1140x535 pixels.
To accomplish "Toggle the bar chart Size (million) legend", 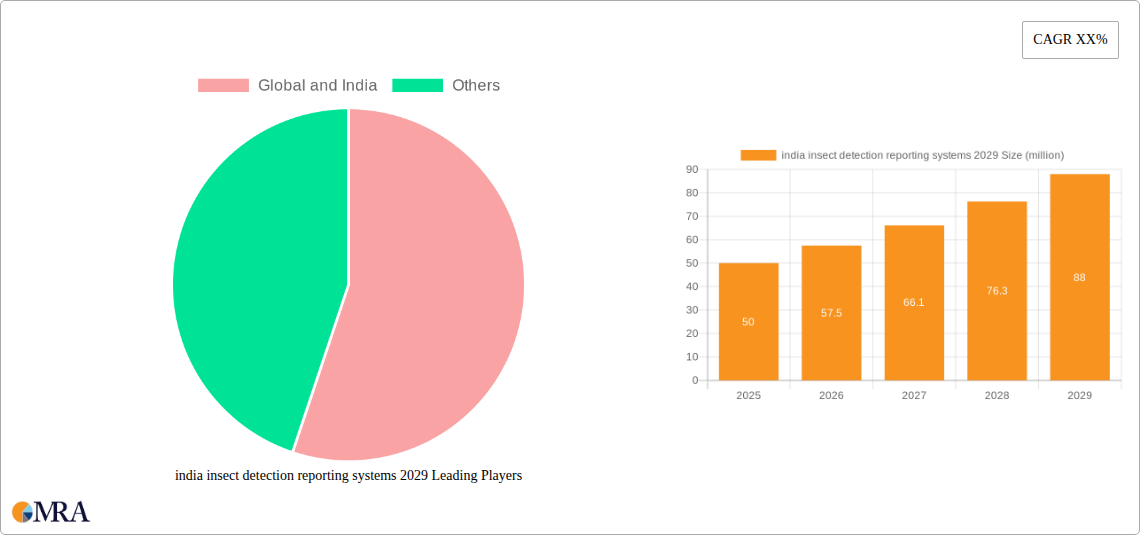I will coord(902,155).
